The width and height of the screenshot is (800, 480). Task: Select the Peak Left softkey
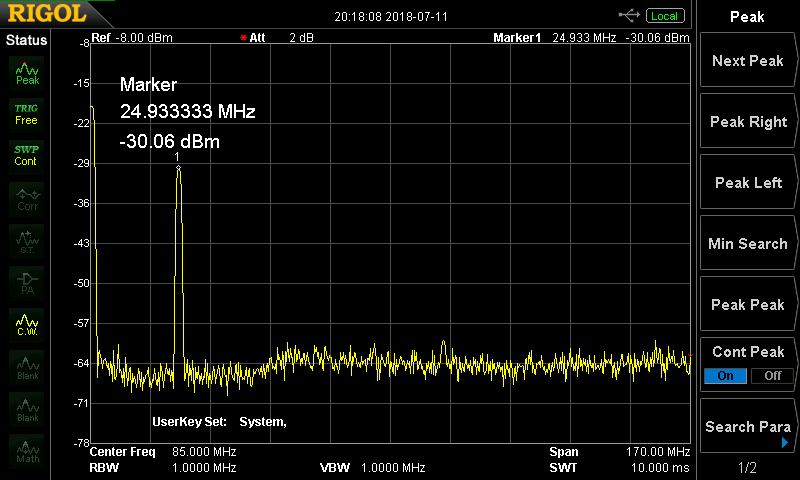click(x=748, y=182)
